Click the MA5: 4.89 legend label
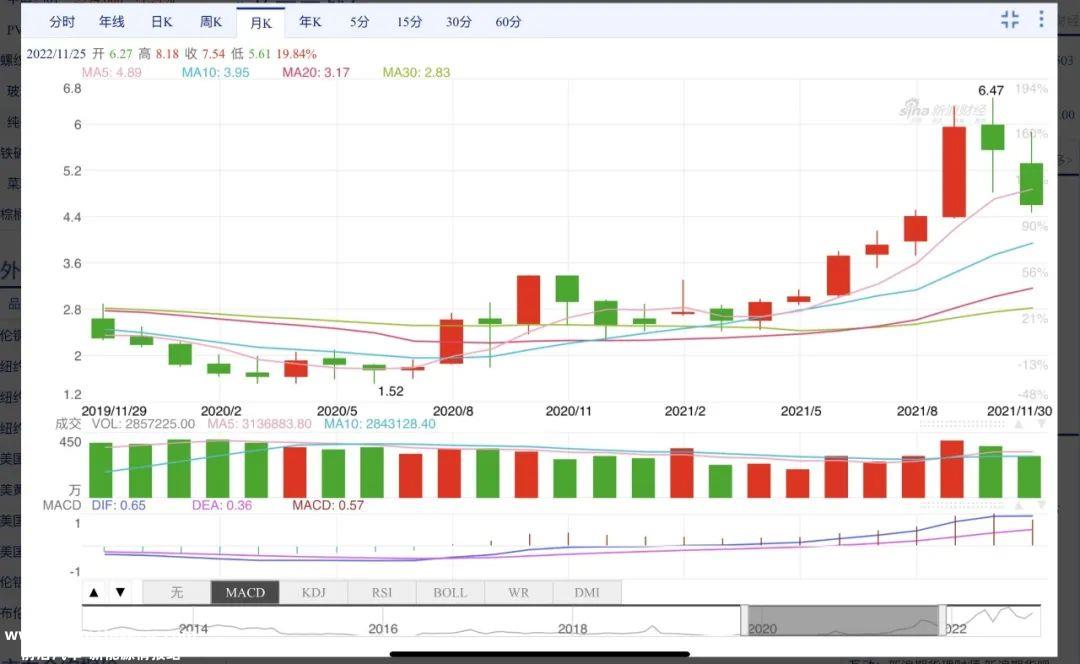This screenshot has height=664, width=1080. point(112,72)
